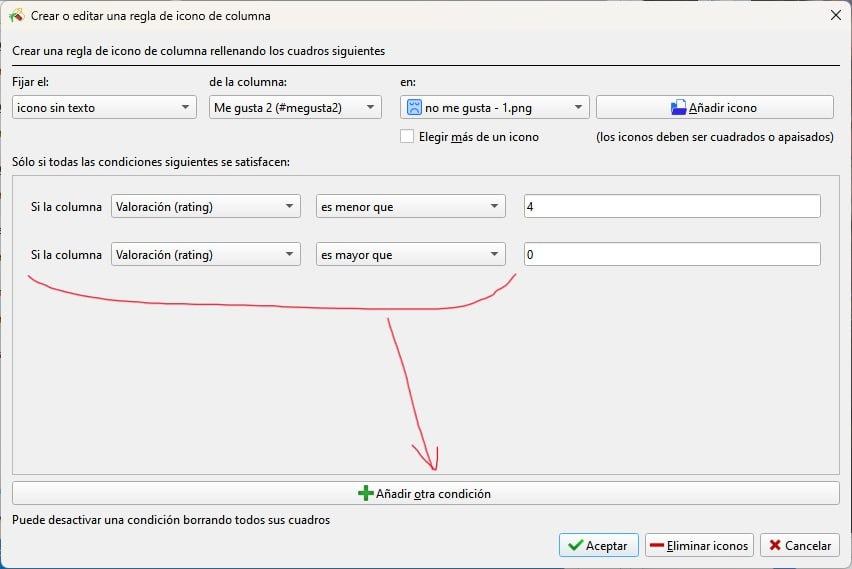Click 'Crear una regla de icono de columna' heading text

coord(198,51)
